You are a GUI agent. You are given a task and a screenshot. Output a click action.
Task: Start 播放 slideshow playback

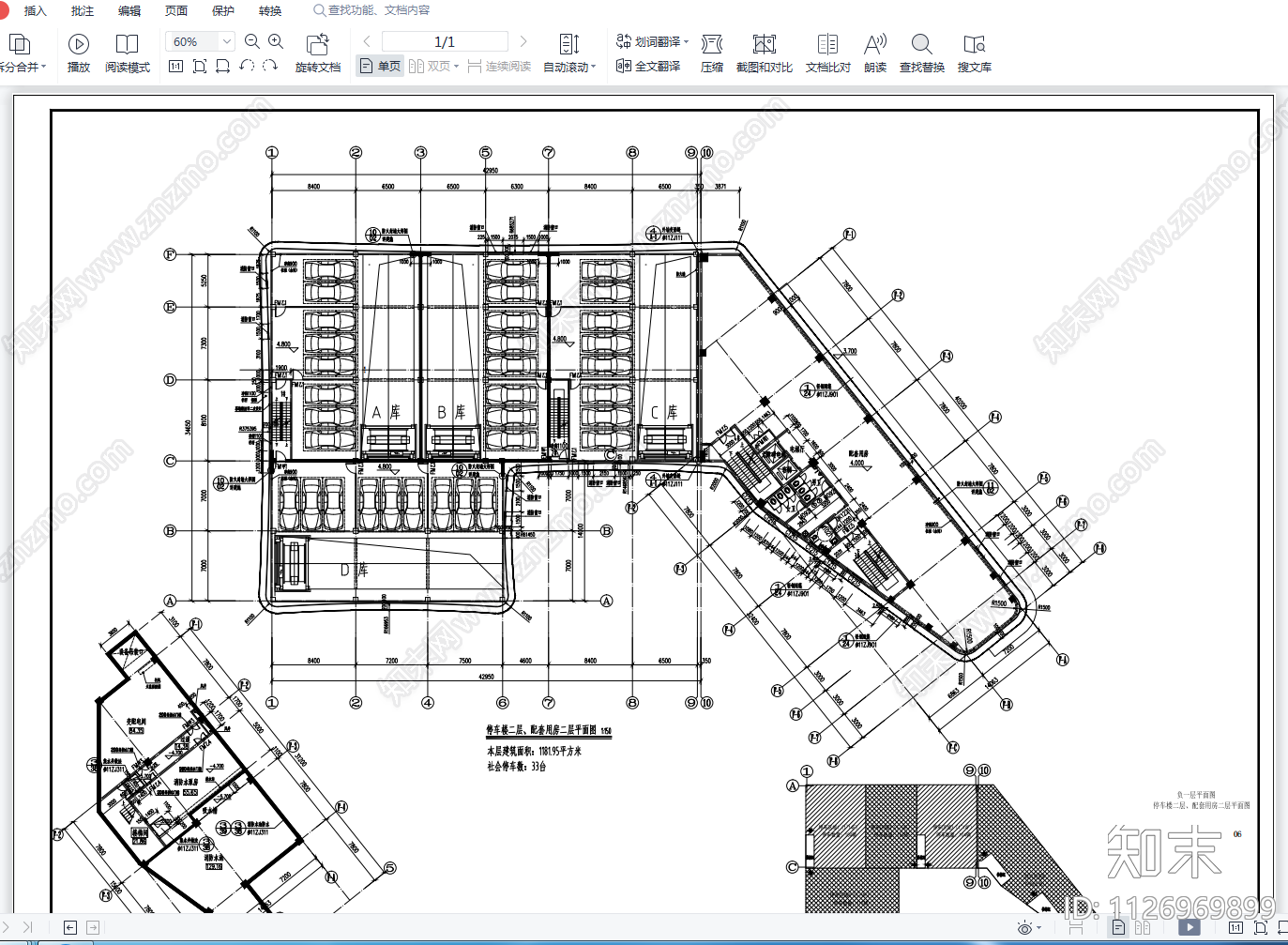click(79, 53)
